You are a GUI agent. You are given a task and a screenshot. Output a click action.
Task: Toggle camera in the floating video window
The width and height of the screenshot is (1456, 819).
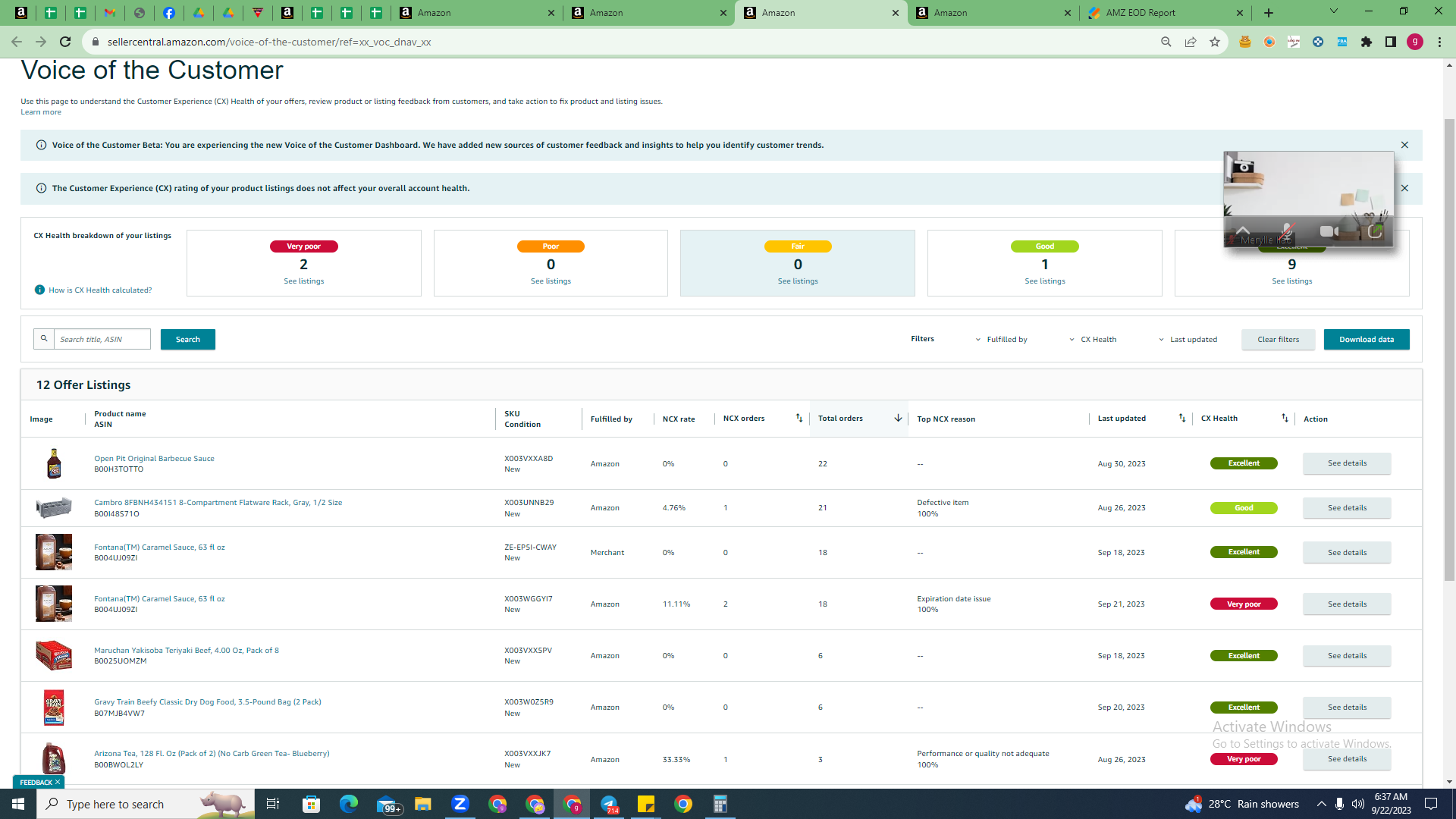[x=1329, y=231]
